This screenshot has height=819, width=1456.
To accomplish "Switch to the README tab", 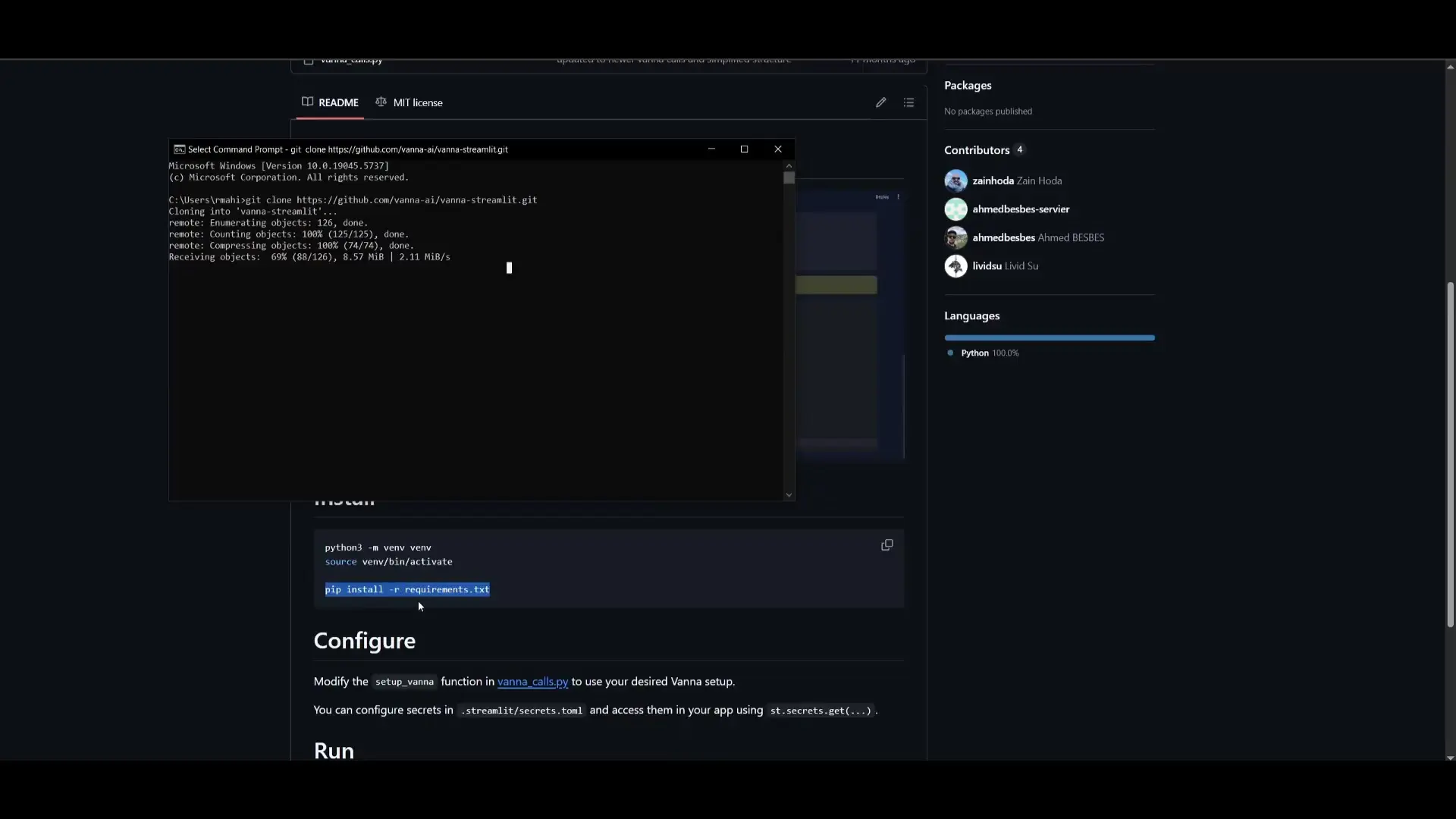I will point(330,102).
